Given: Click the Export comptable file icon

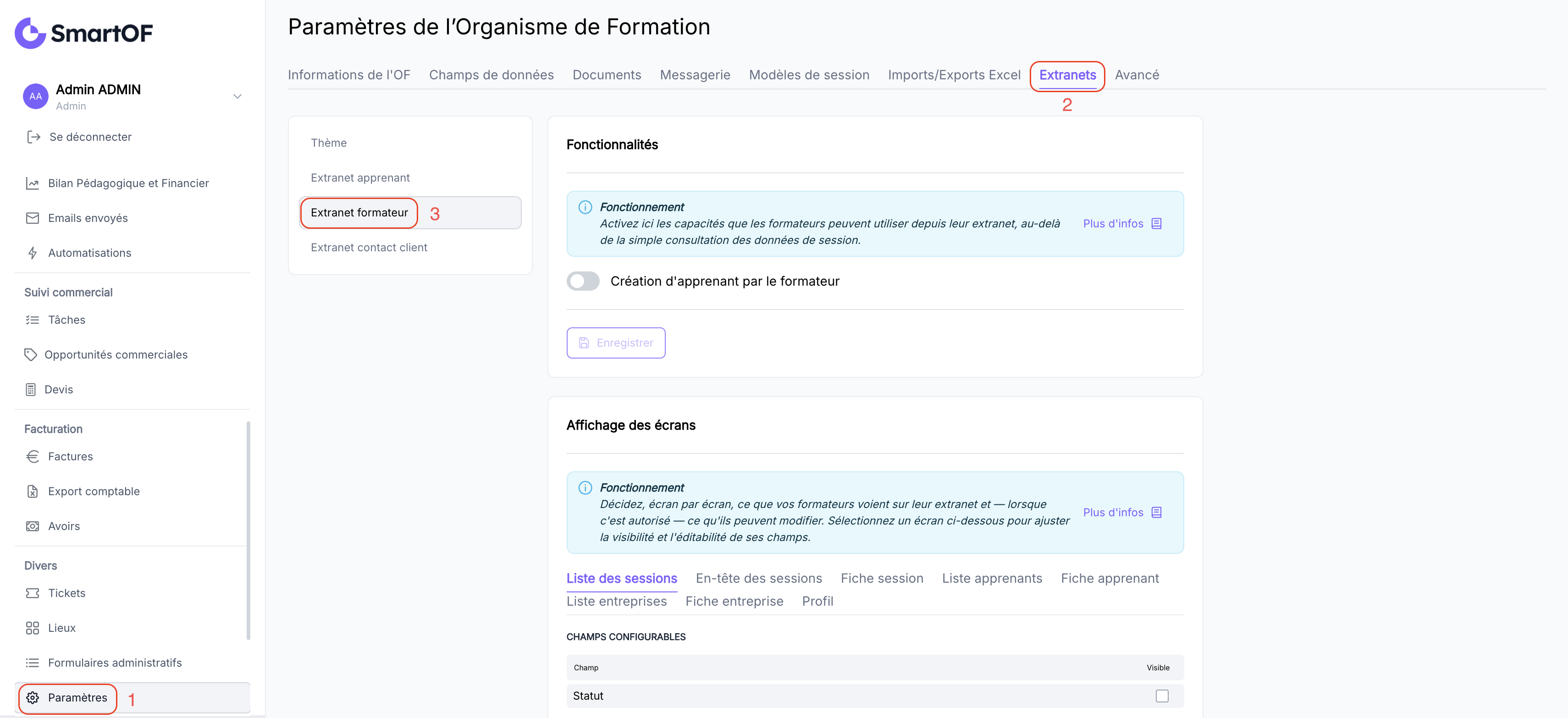Looking at the screenshot, I should tap(32, 491).
